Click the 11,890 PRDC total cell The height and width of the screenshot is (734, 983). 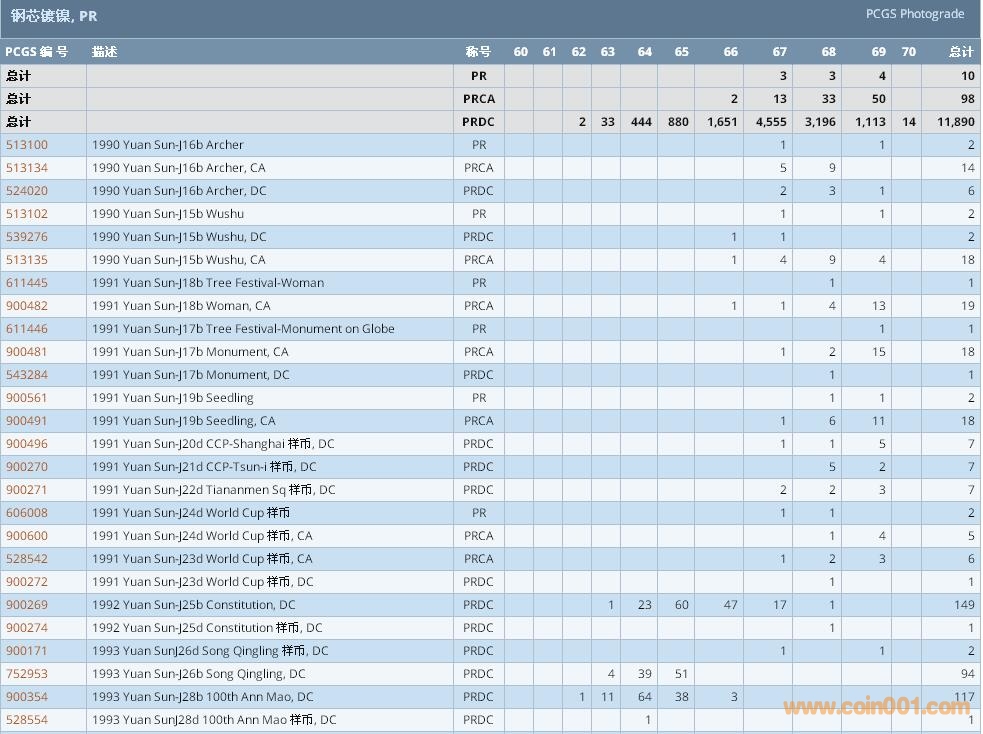[x=954, y=122]
